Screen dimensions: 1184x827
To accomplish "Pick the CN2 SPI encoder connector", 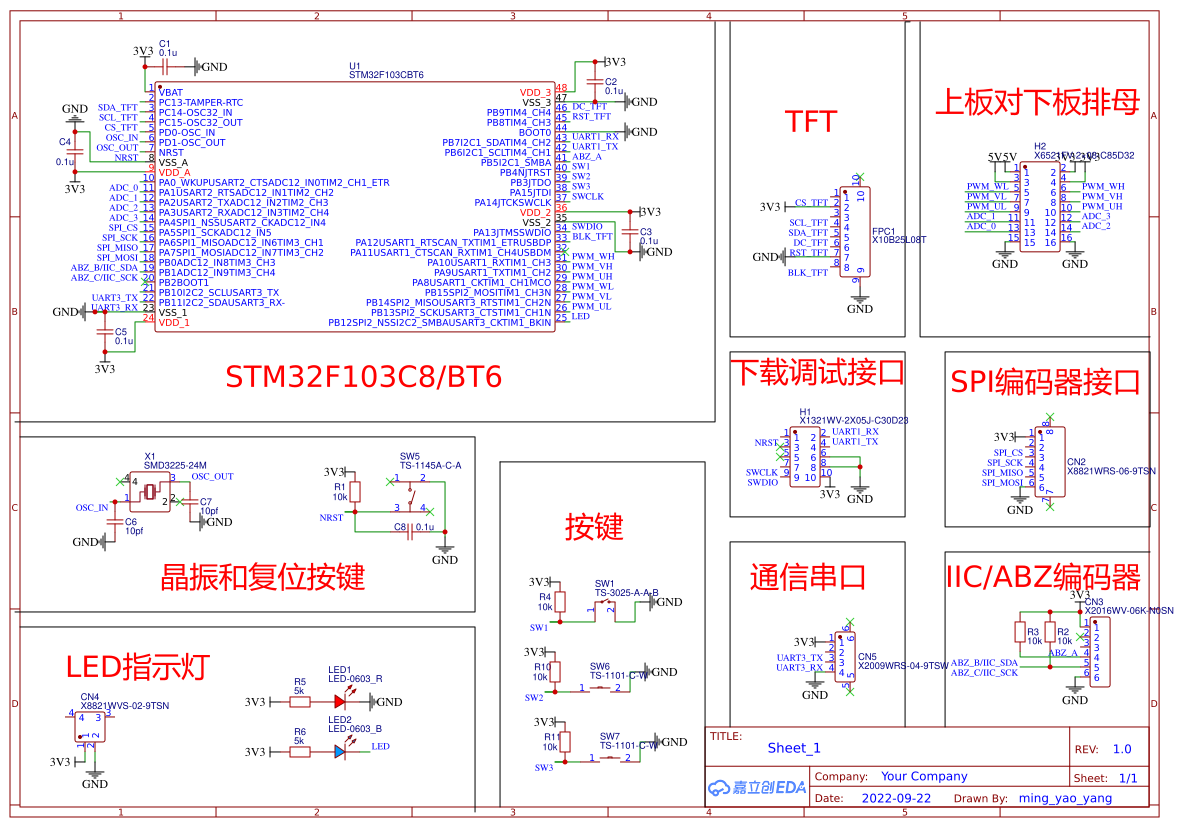I will click(1050, 461).
